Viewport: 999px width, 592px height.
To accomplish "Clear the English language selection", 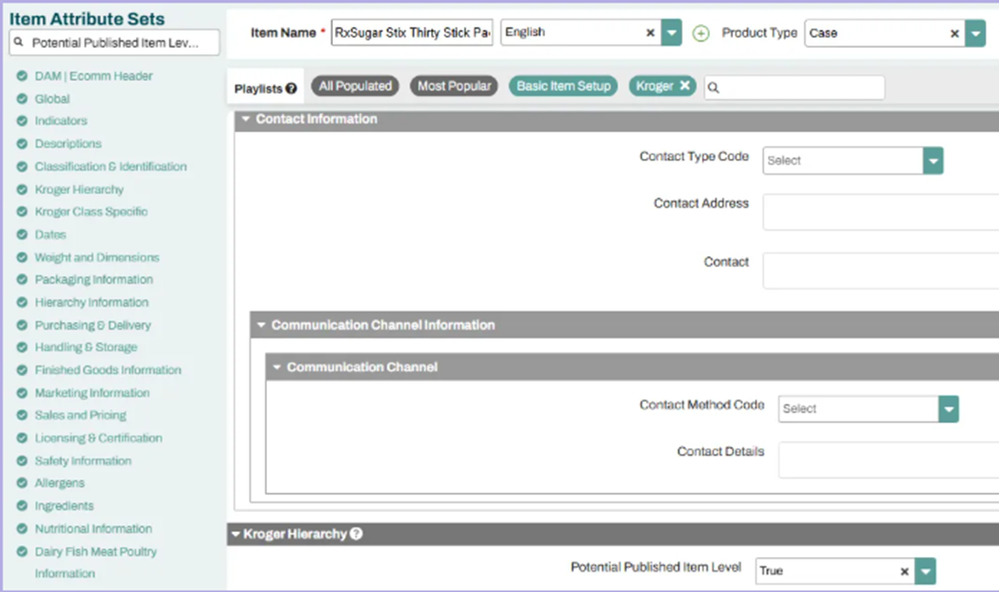I will tap(650, 33).
